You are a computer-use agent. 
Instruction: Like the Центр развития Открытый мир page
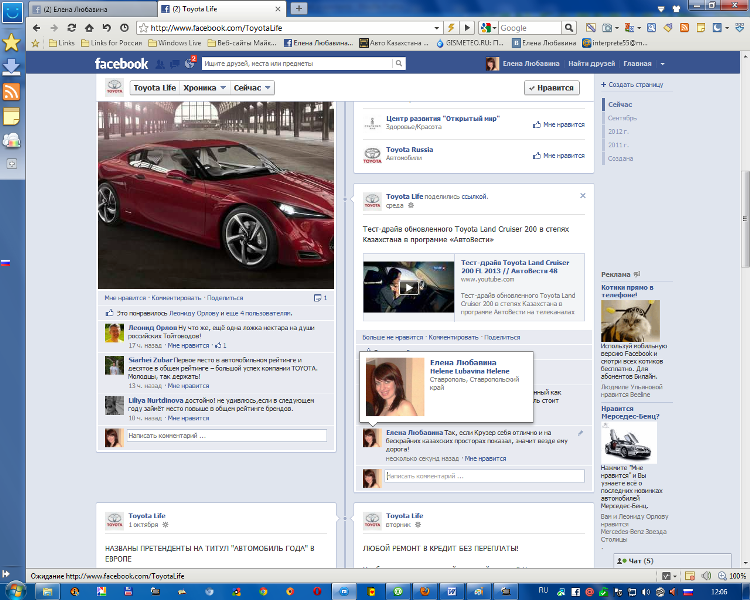click(x=559, y=124)
